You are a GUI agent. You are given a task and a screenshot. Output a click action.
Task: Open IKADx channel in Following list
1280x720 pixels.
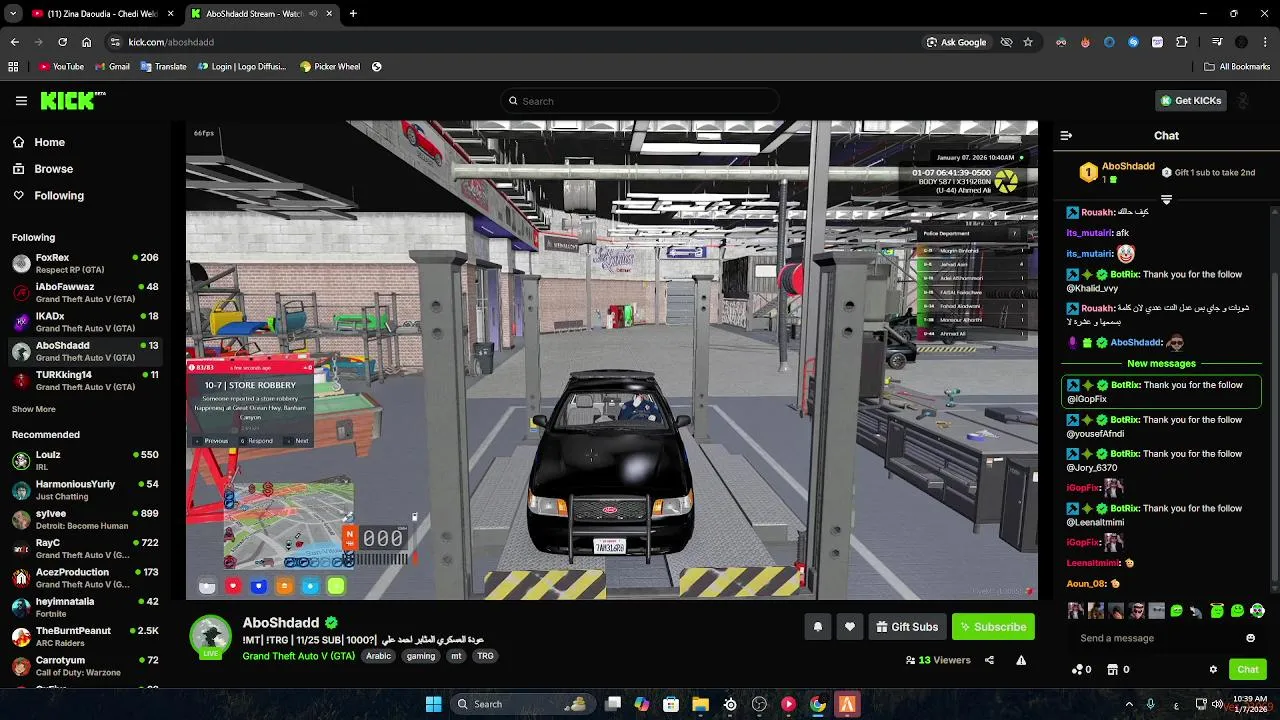click(85, 322)
